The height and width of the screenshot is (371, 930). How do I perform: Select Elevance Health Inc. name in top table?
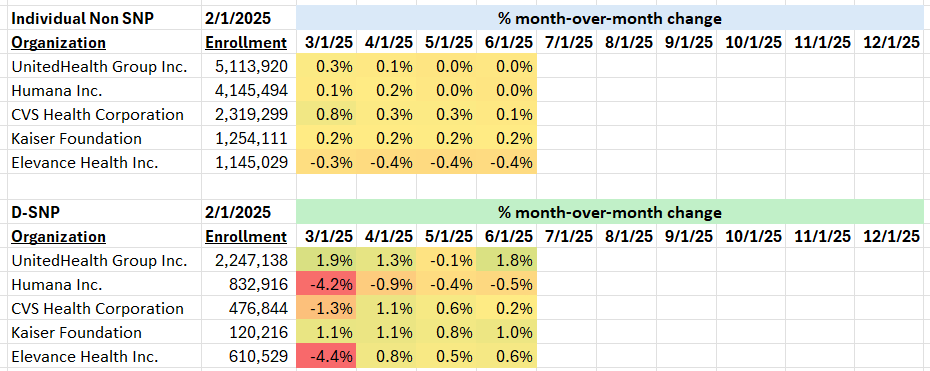pos(85,162)
